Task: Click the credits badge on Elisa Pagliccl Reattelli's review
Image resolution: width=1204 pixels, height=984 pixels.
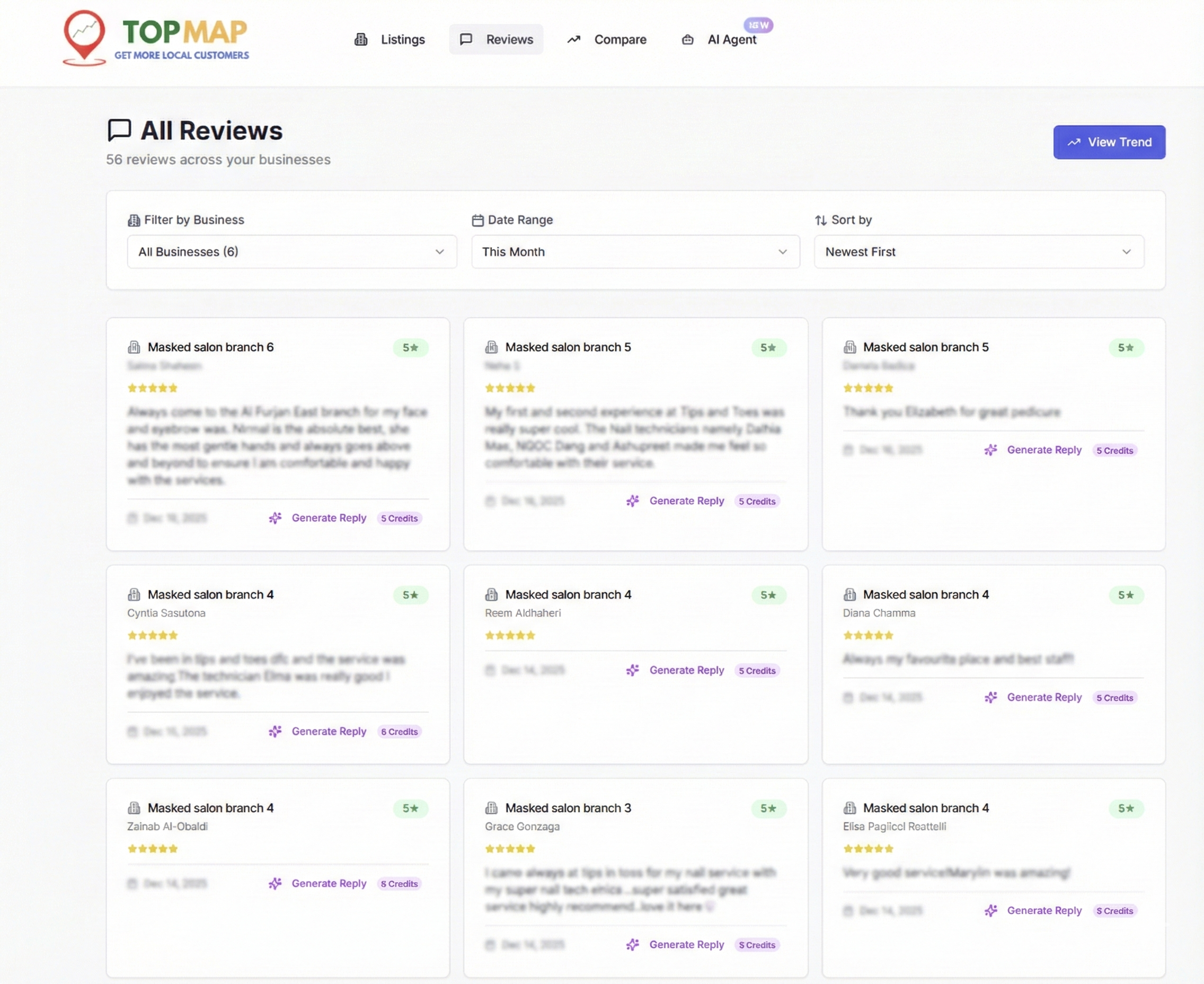Action: pos(1114,911)
